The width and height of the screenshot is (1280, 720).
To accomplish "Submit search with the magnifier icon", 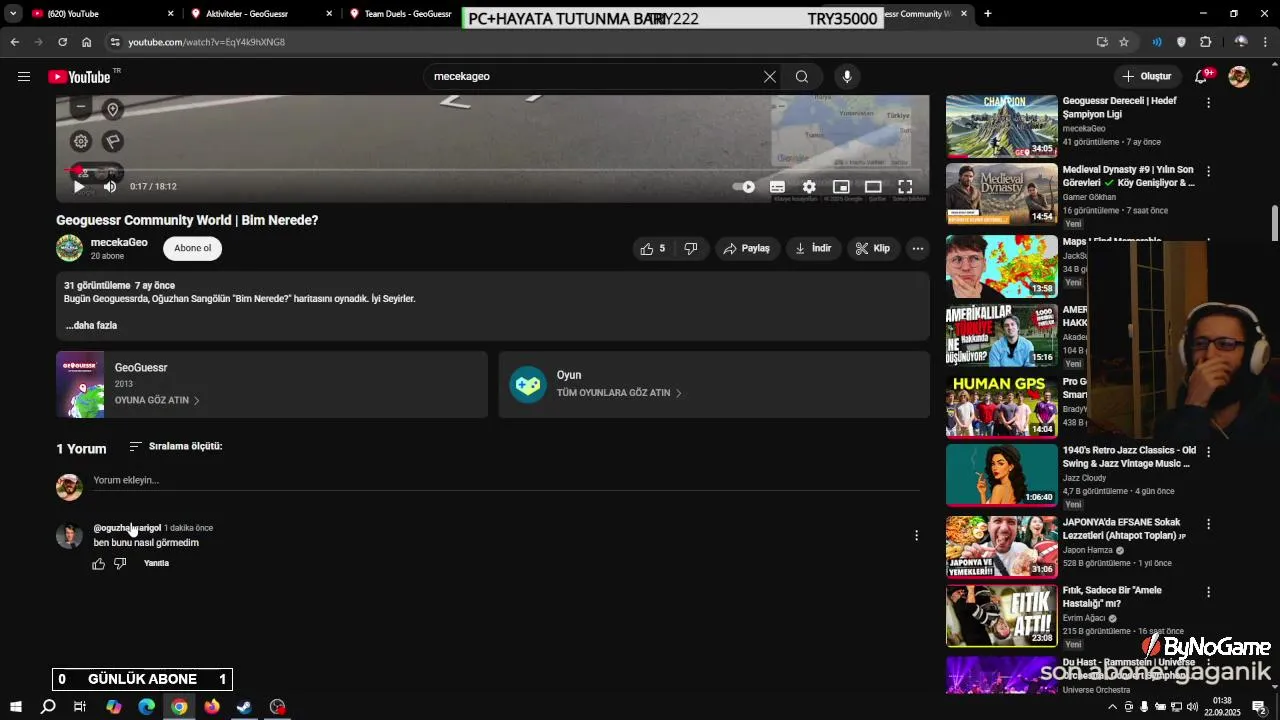I will pos(802,76).
